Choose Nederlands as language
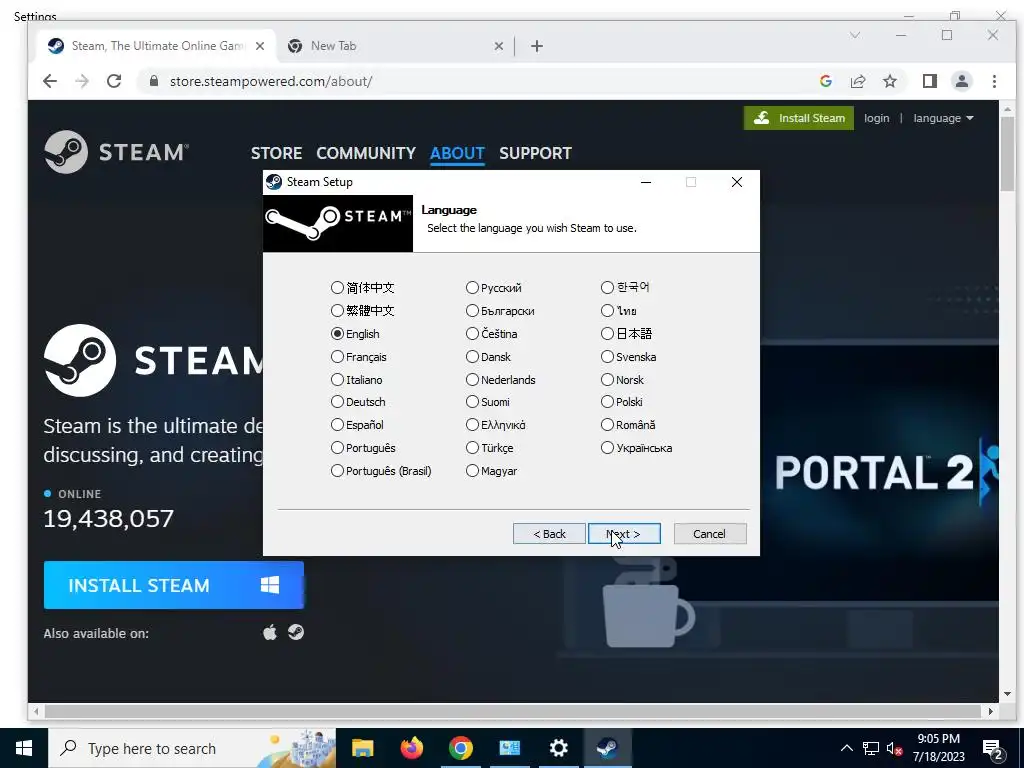Screen dimensions: 1024x768 [x=472, y=379]
